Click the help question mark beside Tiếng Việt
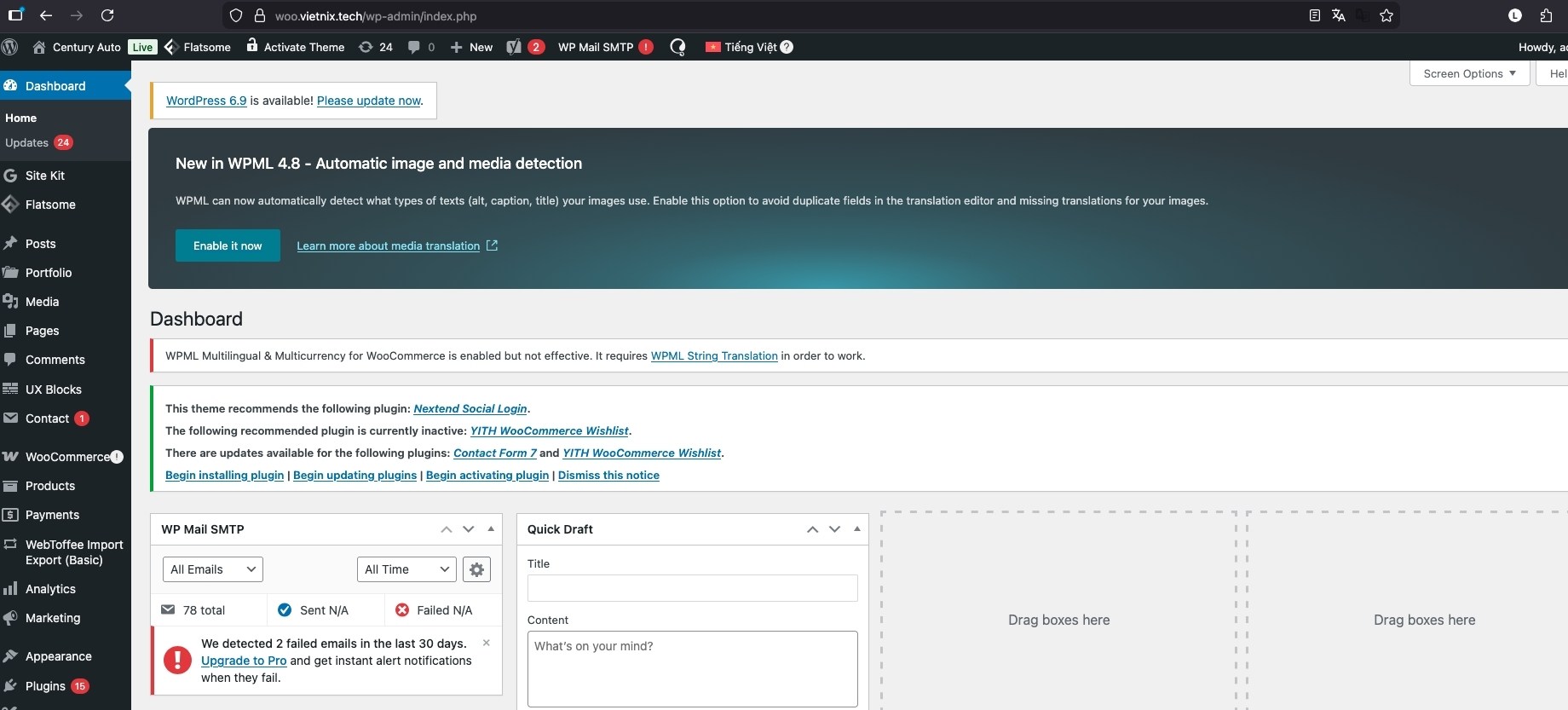This screenshot has height=710, width=1568. tap(787, 47)
